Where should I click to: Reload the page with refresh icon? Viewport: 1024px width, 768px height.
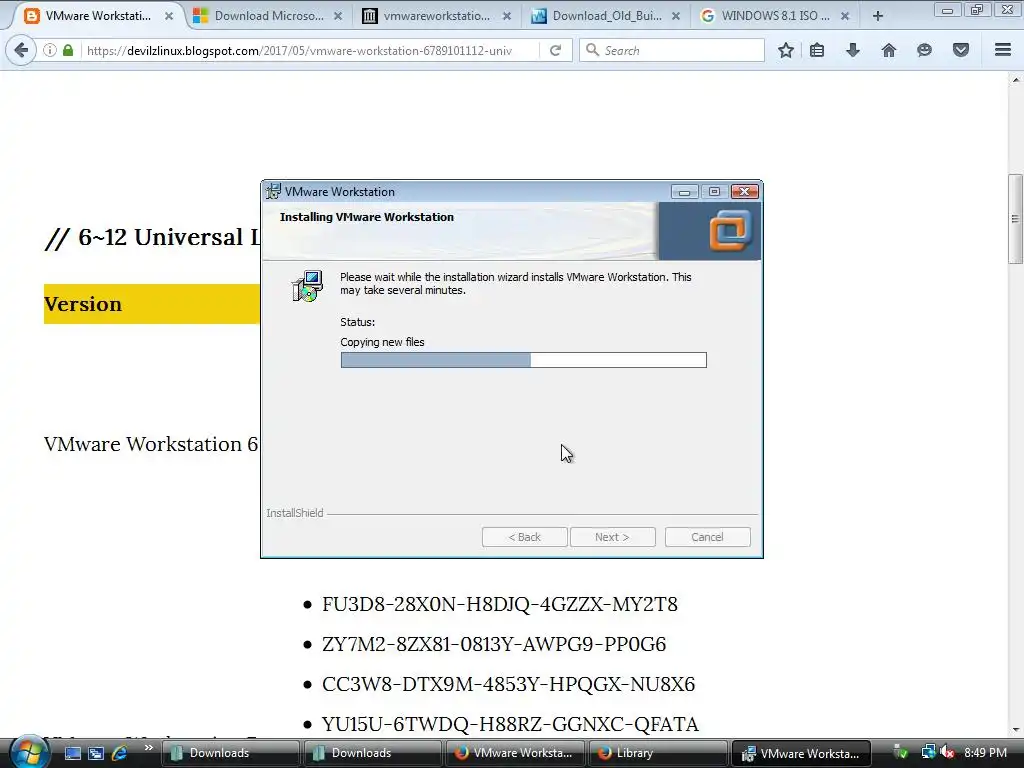coord(556,50)
